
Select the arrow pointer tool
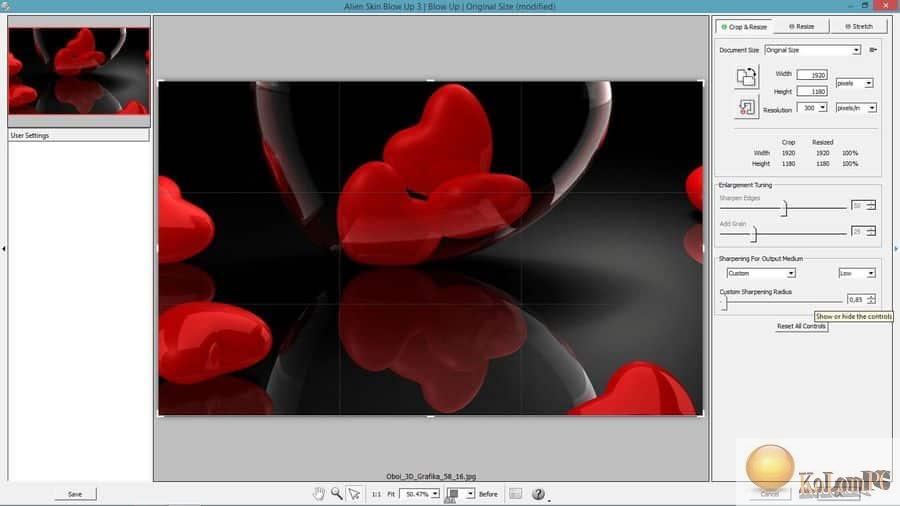tap(355, 493)
